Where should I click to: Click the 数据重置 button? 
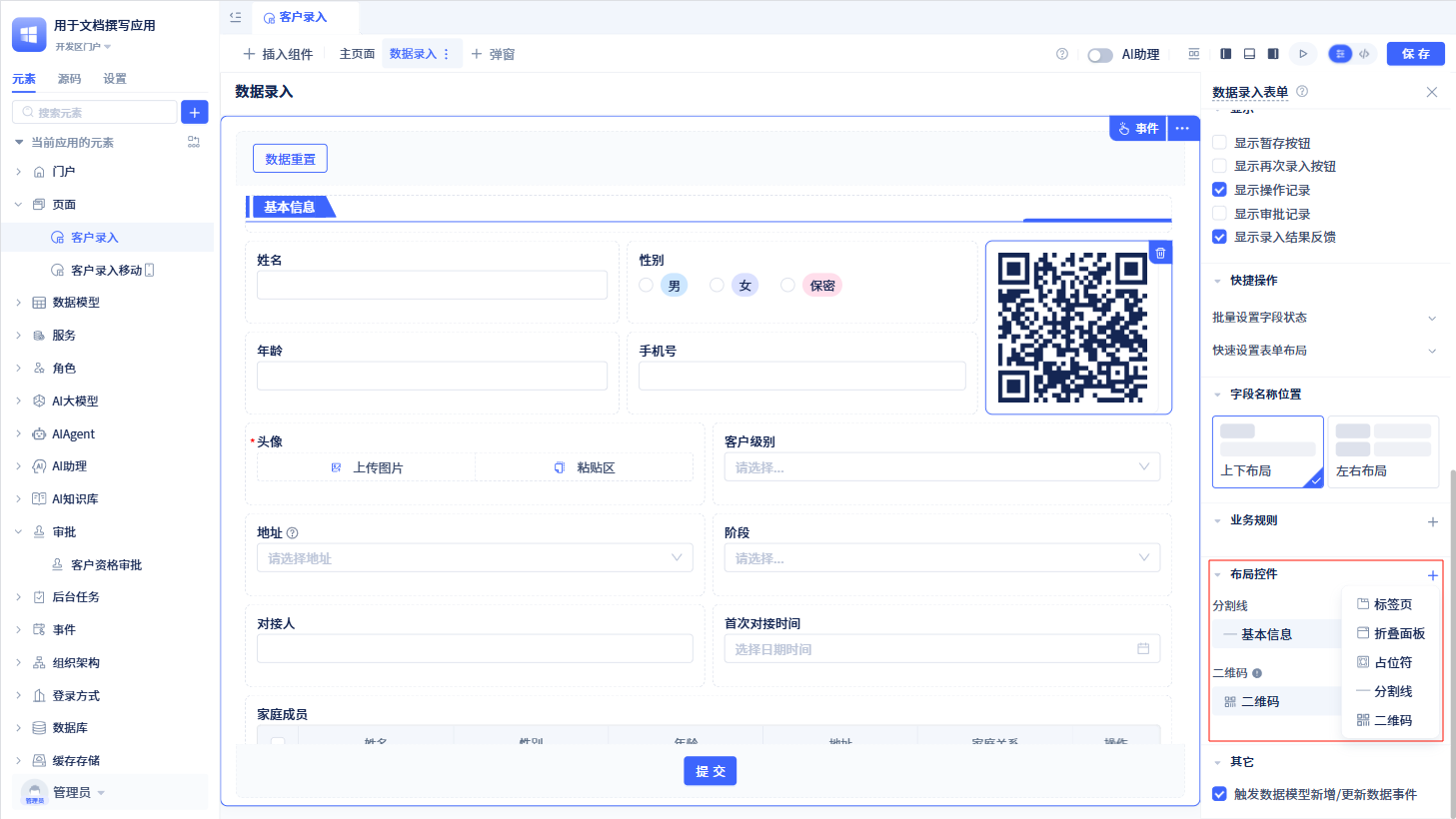(290, 159)
